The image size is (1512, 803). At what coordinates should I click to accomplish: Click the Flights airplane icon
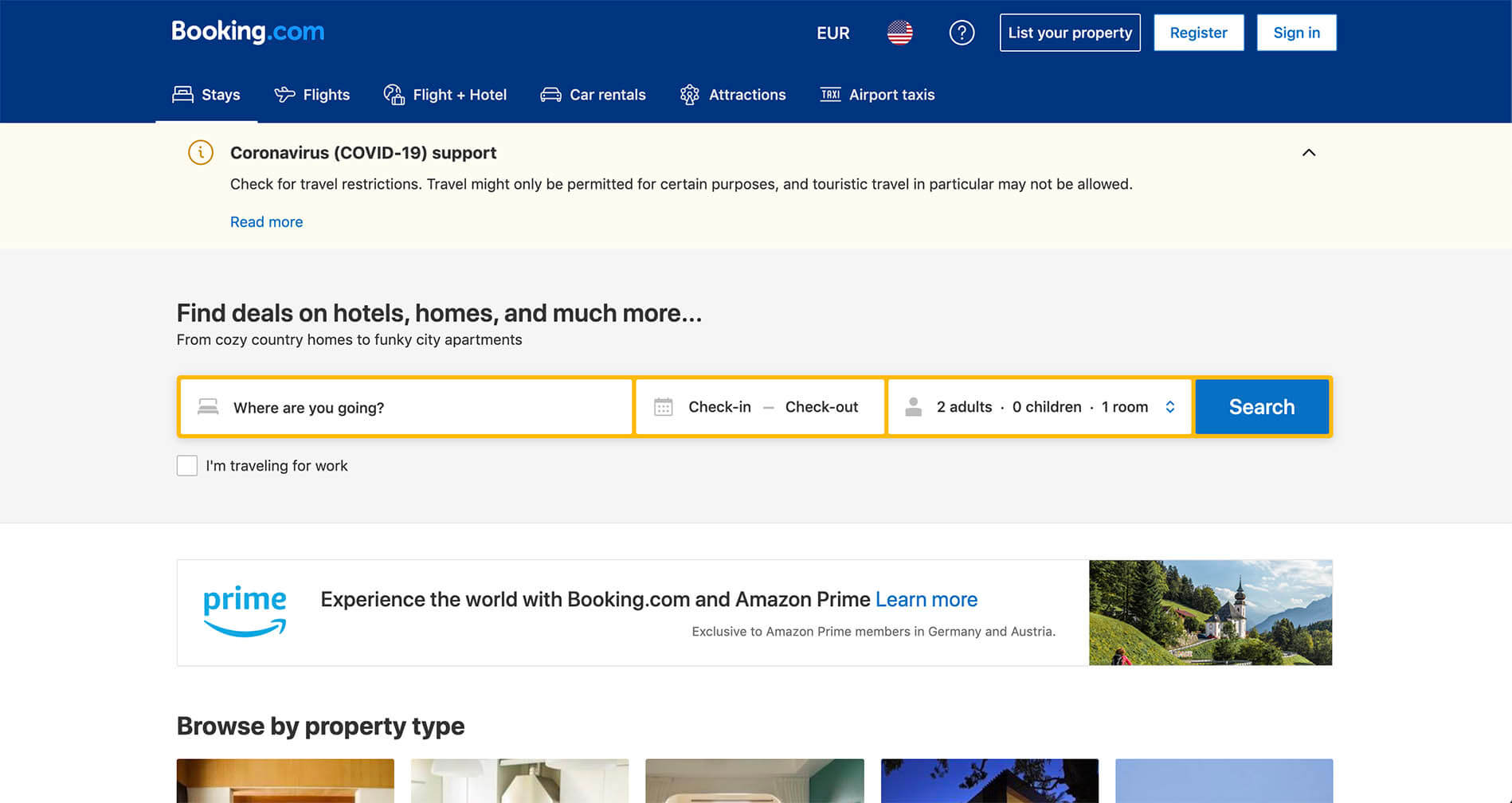click(x=284, y=95)
